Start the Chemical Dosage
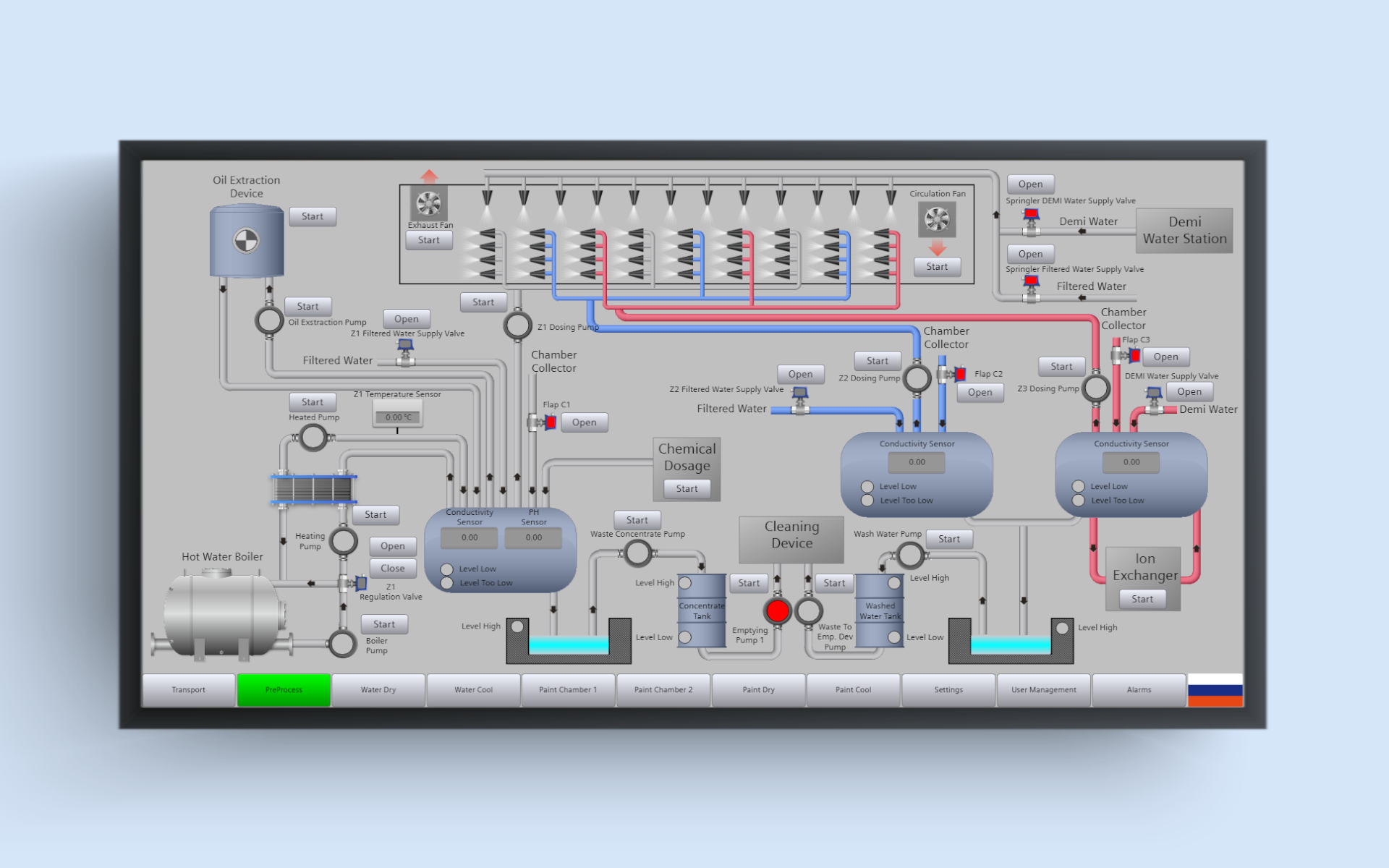This screenshot has width=1389, height=868. click(686, 488)
